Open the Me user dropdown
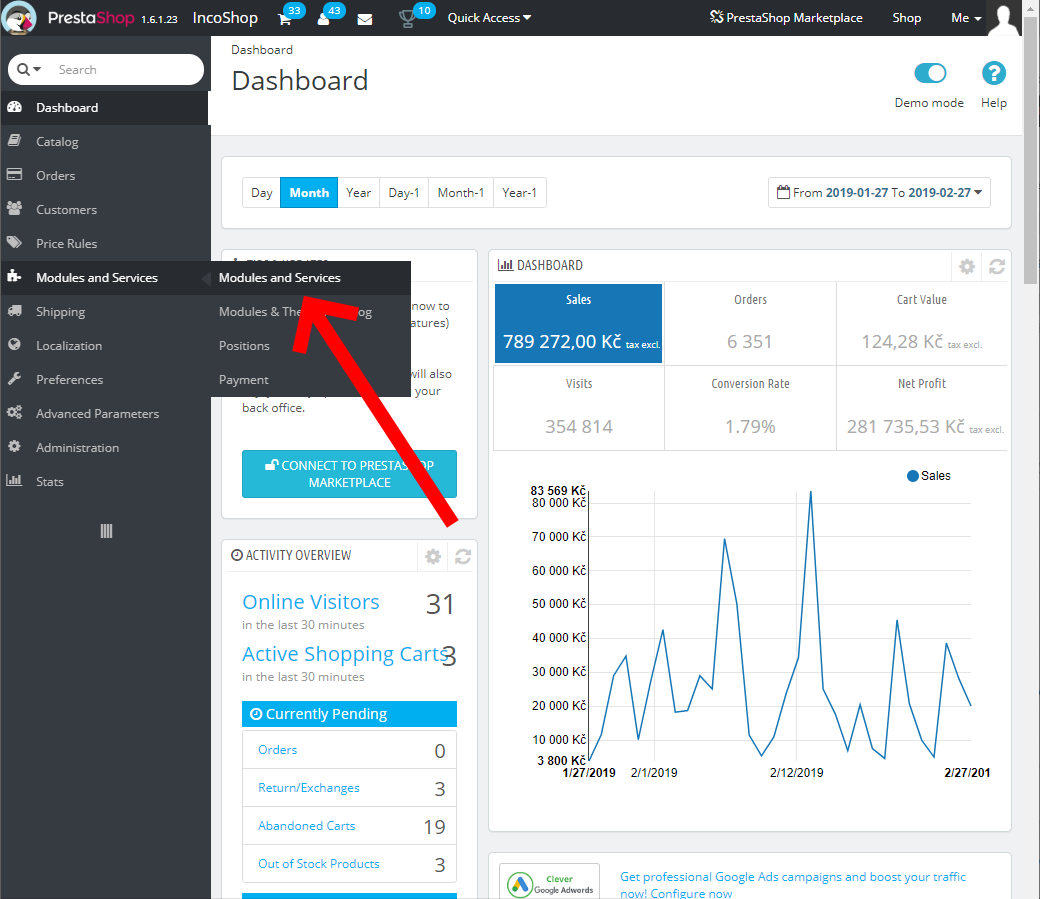 966,18
